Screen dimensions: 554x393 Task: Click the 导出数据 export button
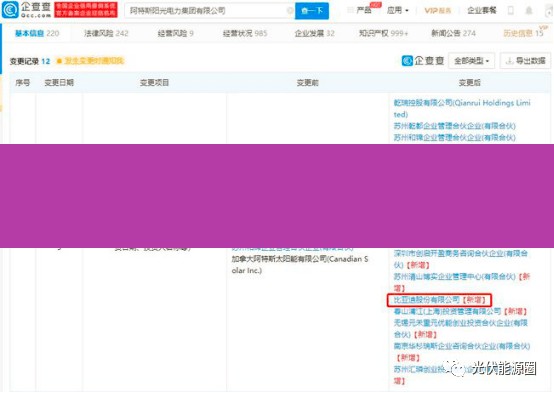(x=525, y=61)
